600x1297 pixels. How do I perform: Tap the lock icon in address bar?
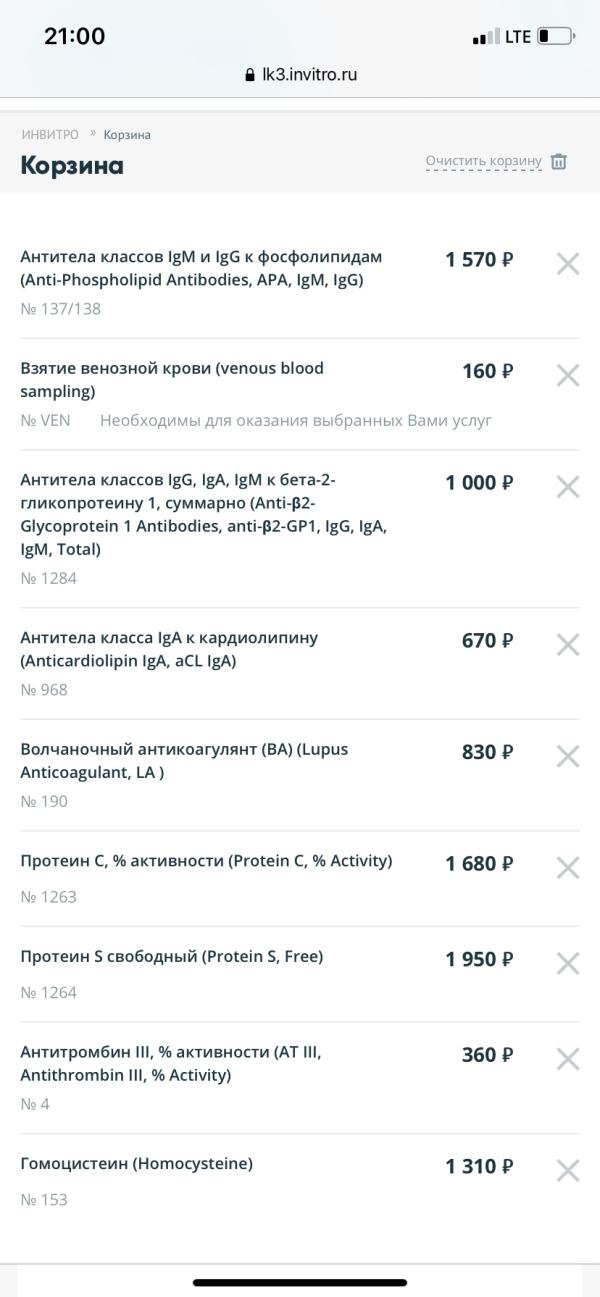pyautogui.click(x=250, y=75)
